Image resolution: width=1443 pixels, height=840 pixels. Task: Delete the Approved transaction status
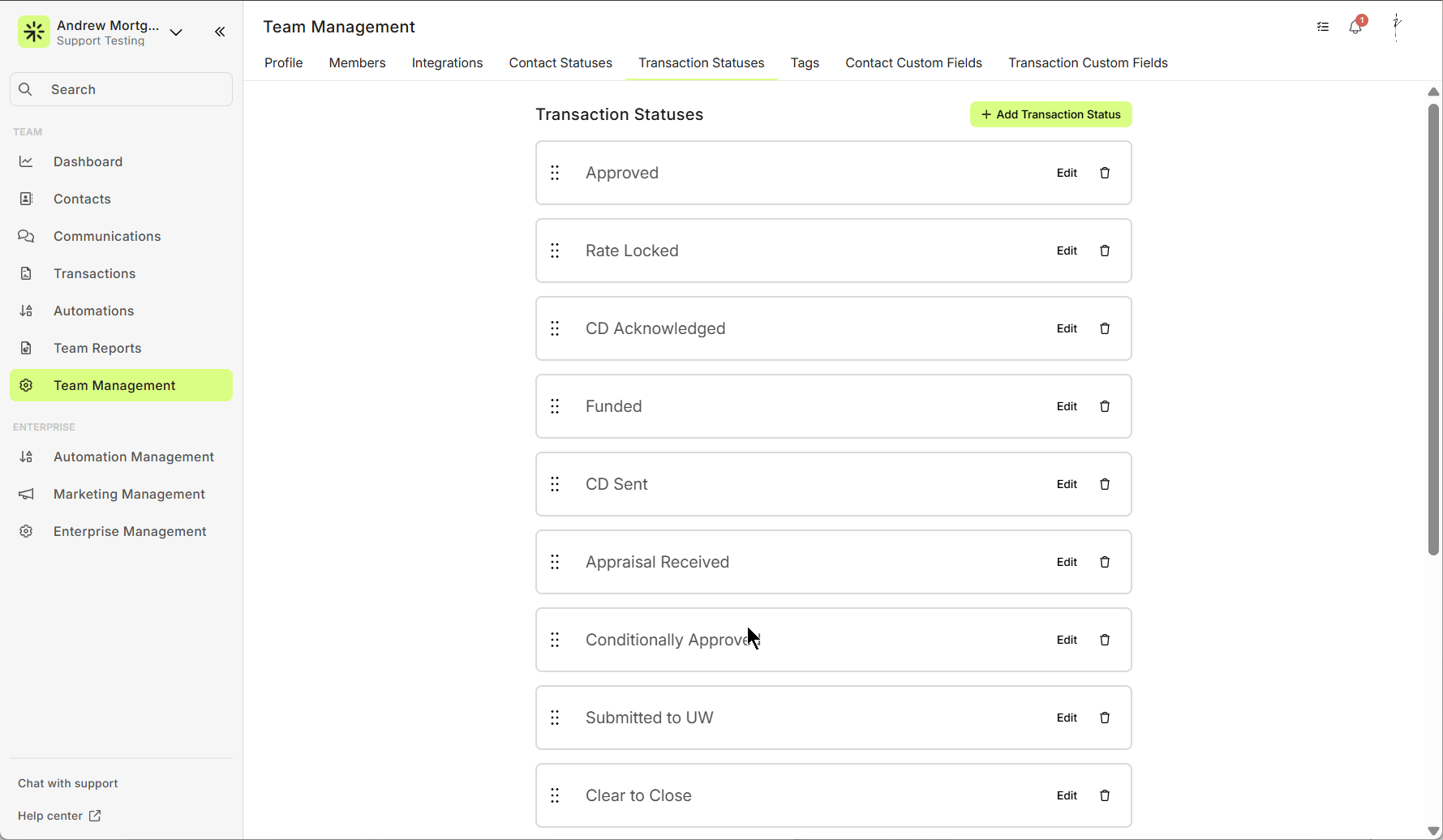coord(1104,173)
